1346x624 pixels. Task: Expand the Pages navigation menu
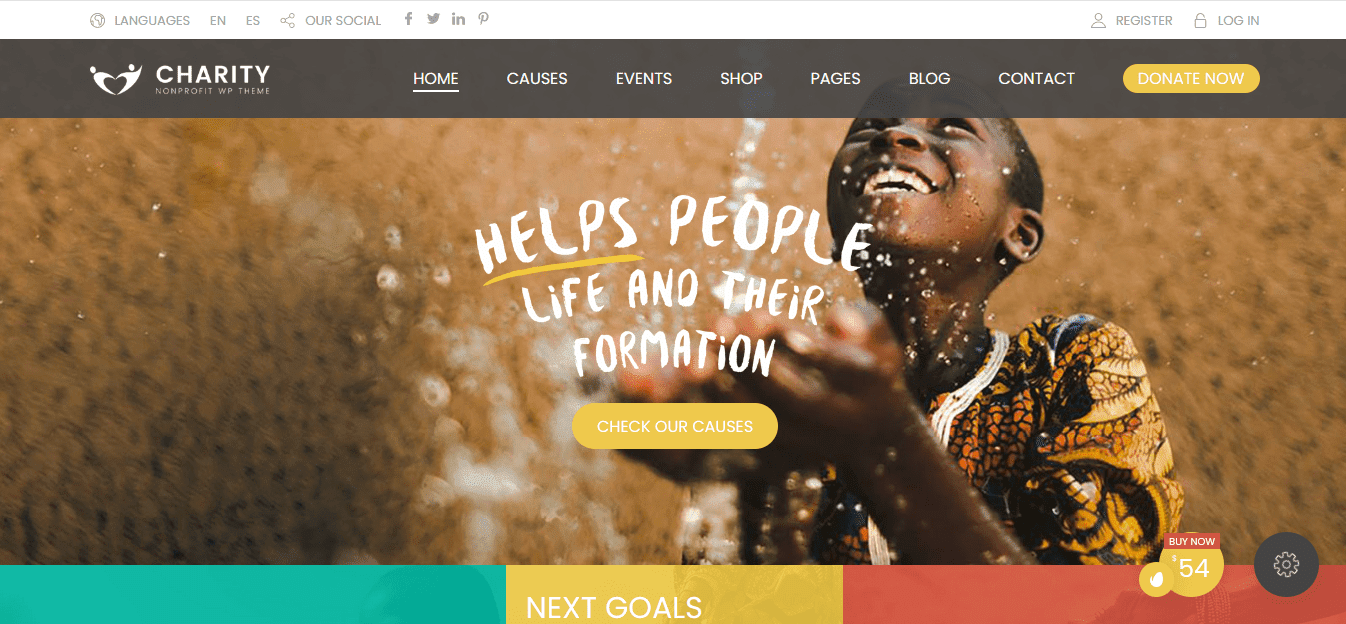(835, 78)
